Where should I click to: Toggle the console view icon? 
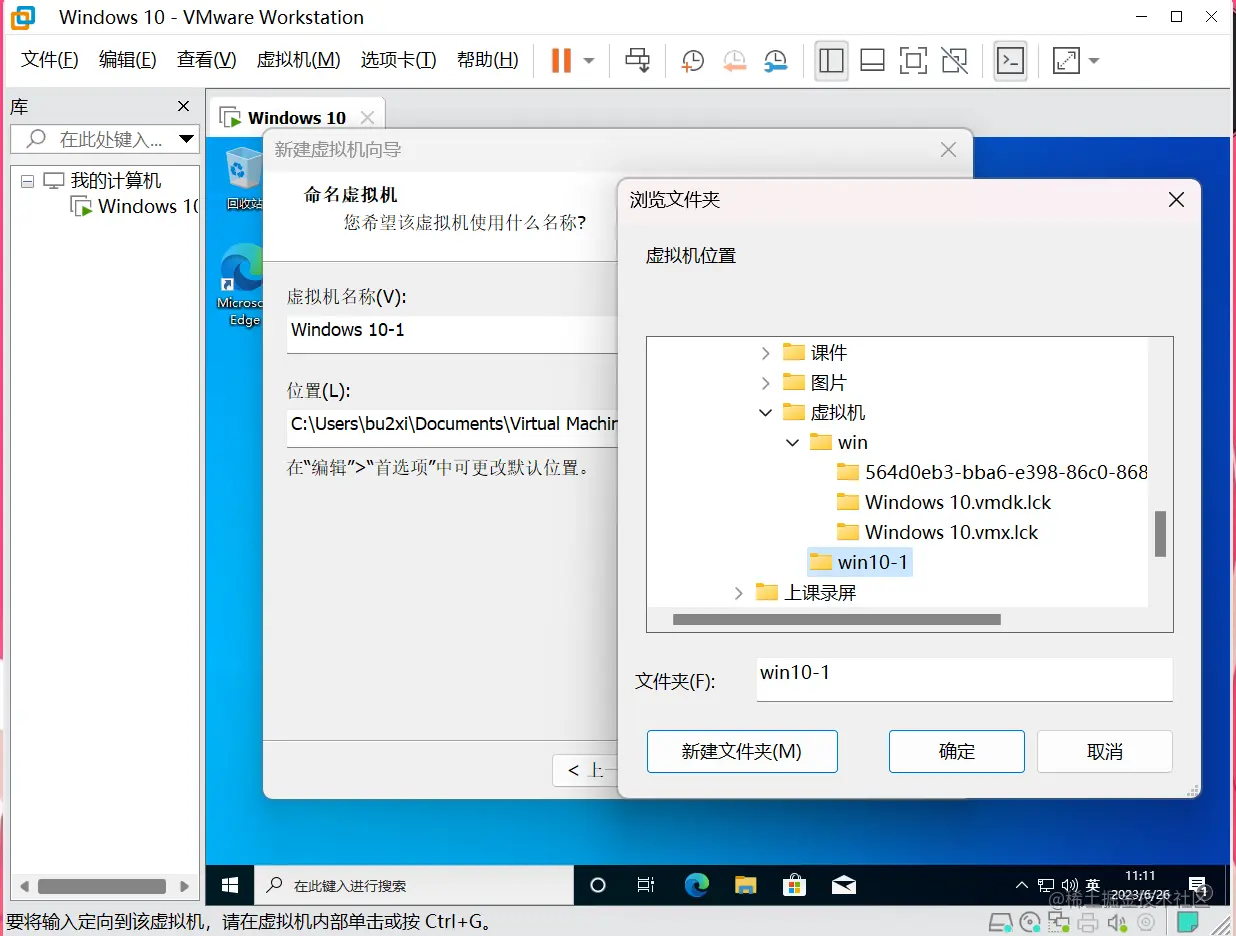point(1011,61)
